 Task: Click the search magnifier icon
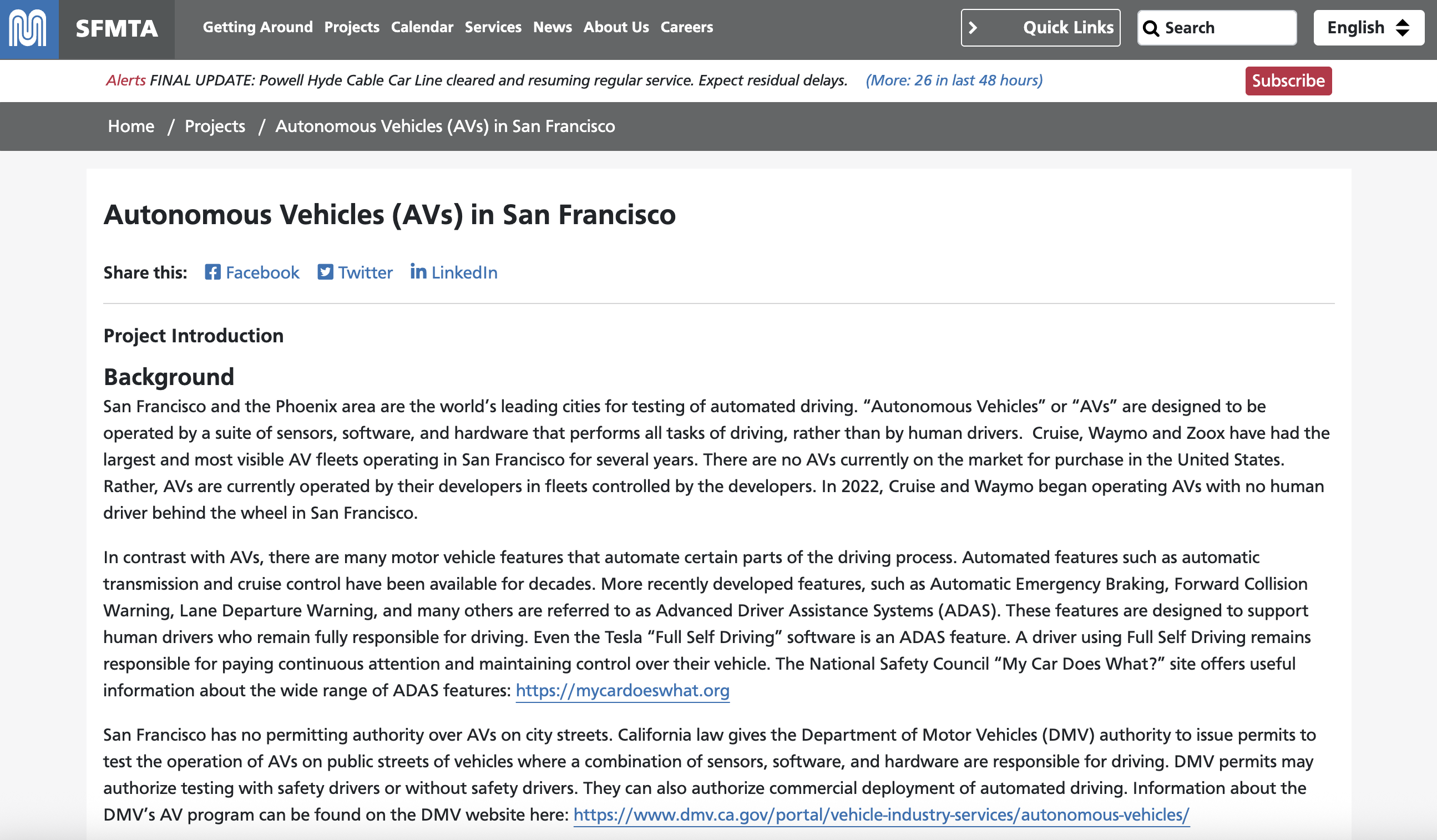pyautogui.click(x=1151, y=28)
